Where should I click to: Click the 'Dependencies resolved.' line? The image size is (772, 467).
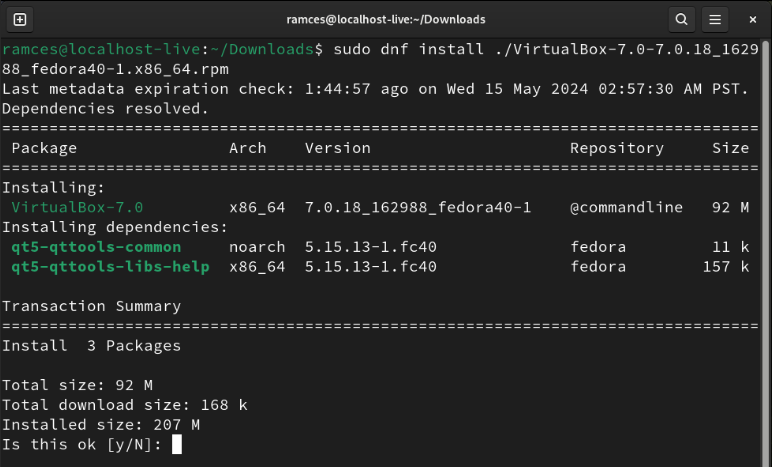106,108
